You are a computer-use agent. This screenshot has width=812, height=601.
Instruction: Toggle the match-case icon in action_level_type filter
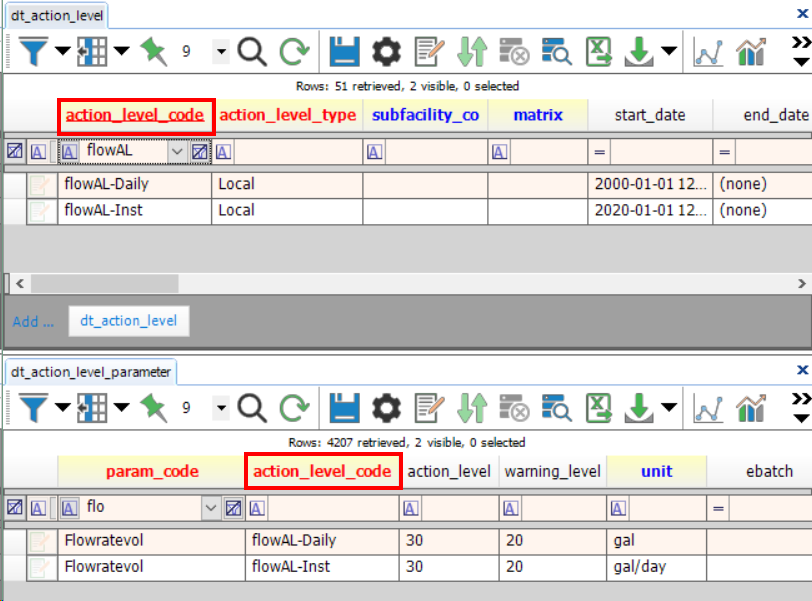224,152
